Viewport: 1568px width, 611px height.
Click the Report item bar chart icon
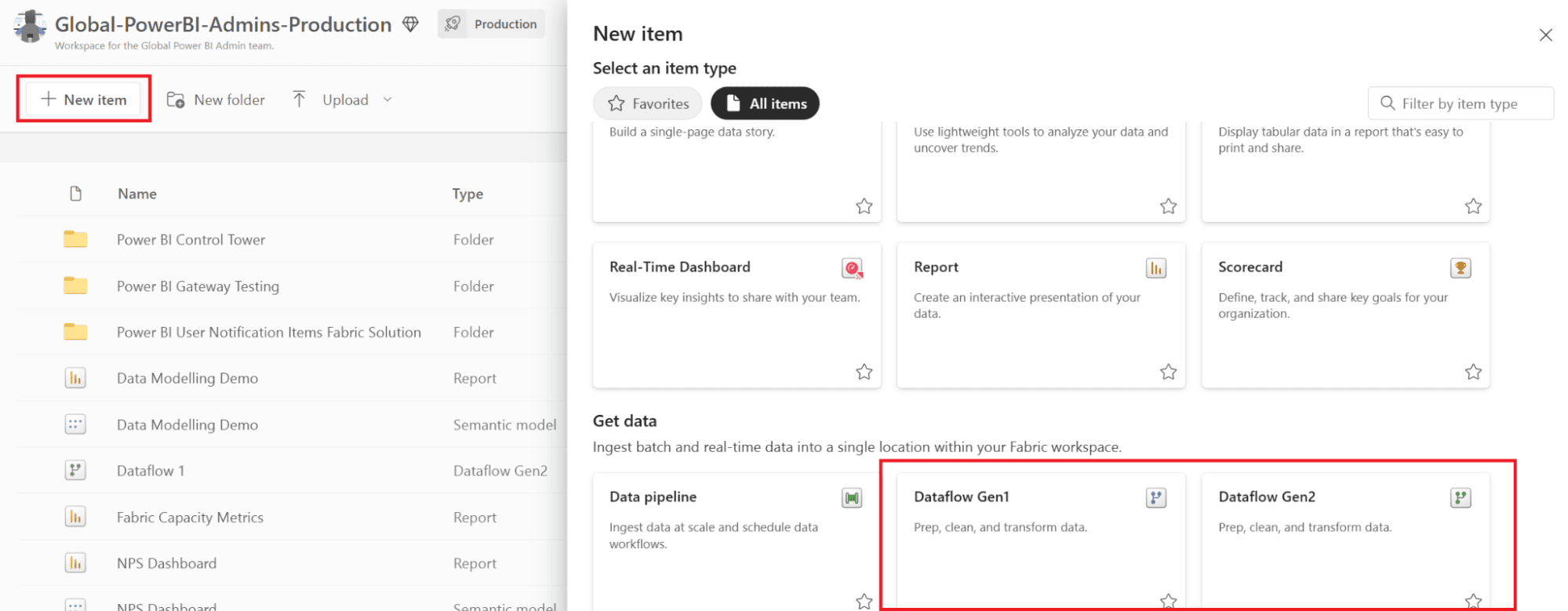click(1156, 268)
